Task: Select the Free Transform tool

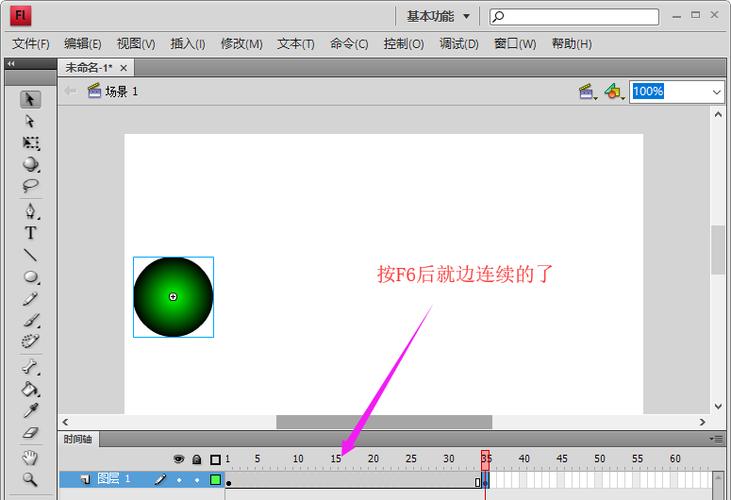Action: [x=31, y=143]
